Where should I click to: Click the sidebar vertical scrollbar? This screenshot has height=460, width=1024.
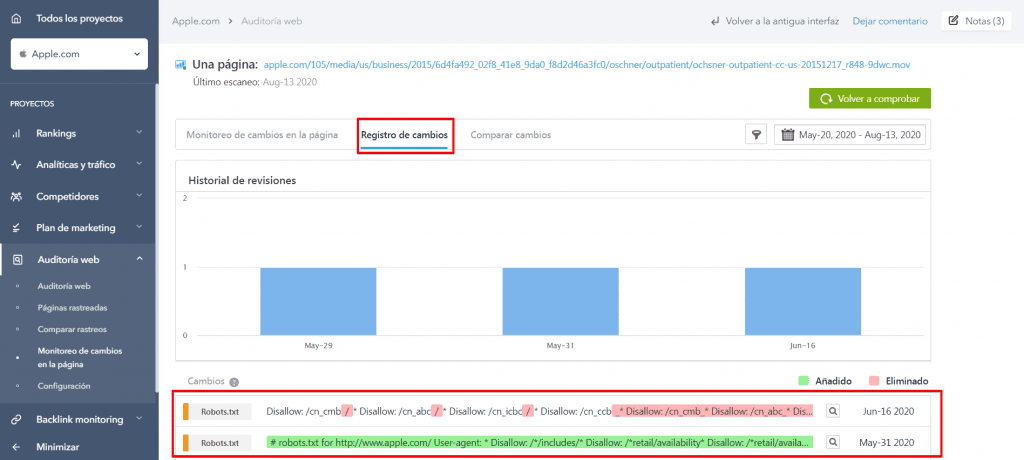(155, 238)
